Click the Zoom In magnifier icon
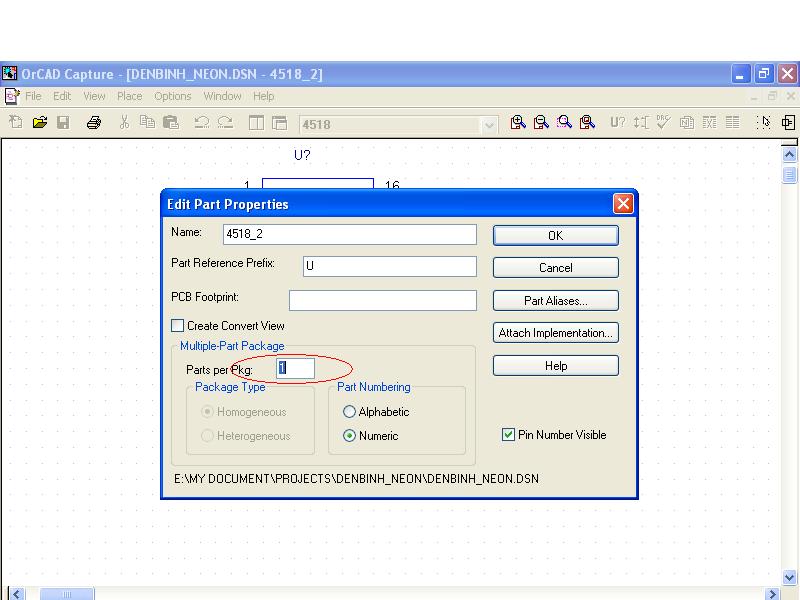 [518, 122]
